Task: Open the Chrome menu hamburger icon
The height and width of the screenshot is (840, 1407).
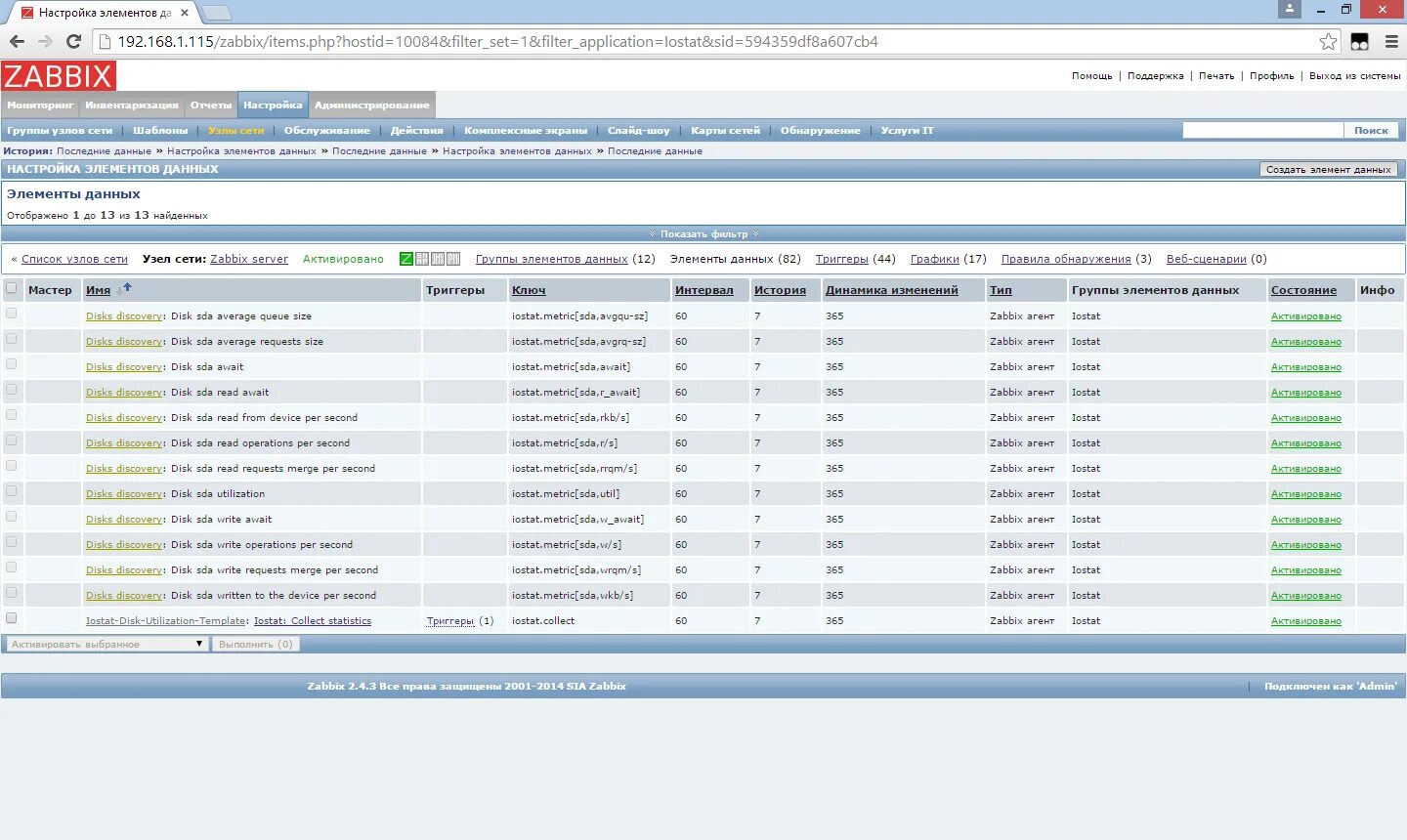Action: pyautogui.click(x=1391, y=41)
